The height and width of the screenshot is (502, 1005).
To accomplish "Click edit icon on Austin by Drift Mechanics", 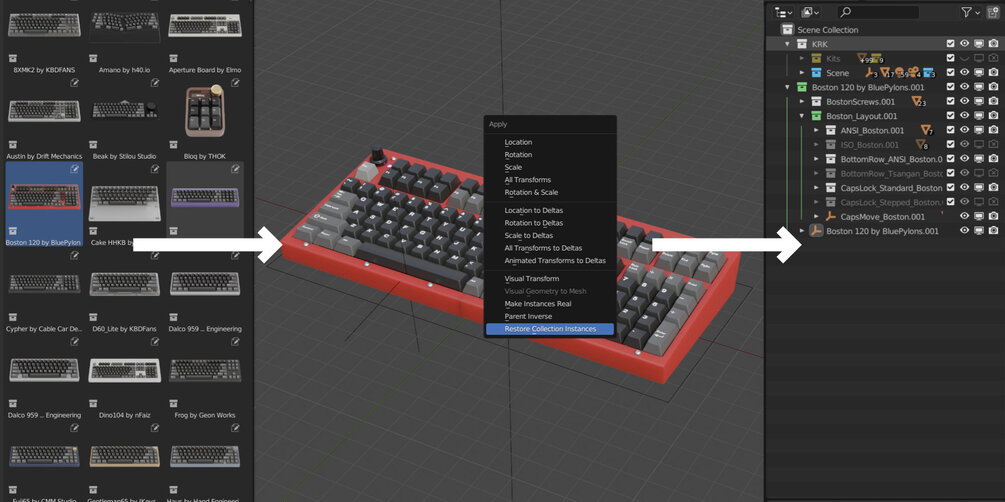I will (x=75, y=83).
